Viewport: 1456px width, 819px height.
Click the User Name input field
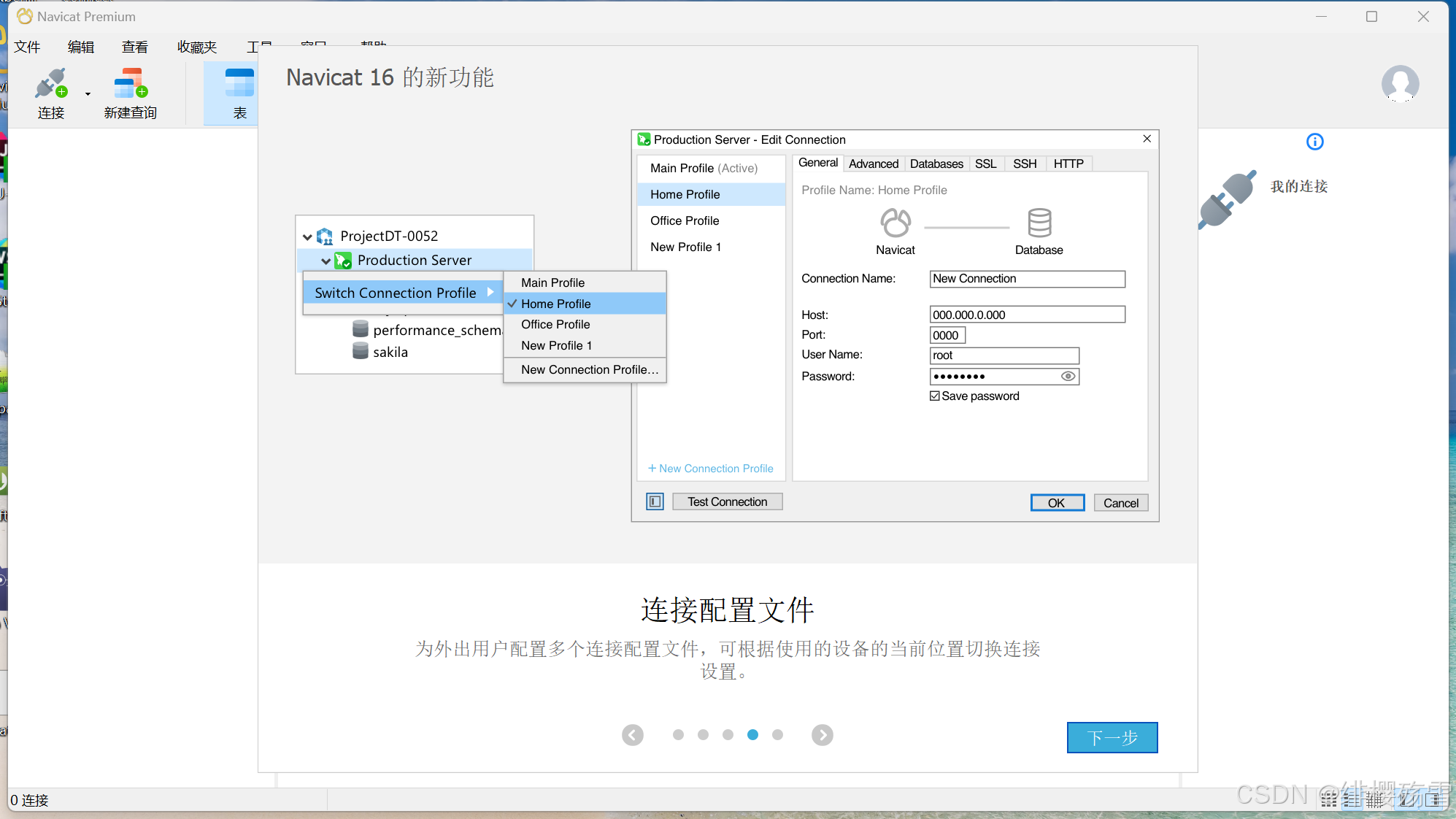tap(1004, 355)
